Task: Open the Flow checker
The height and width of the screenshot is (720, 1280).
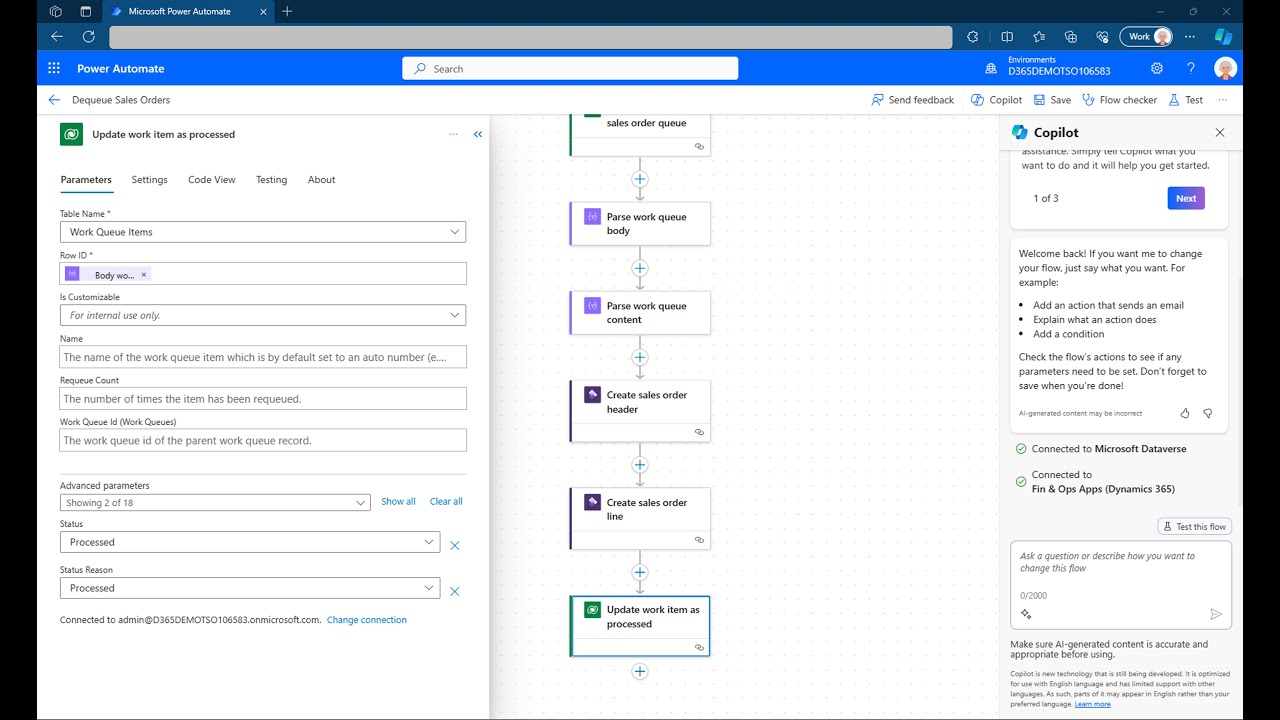Action: pyautogui.click(x=1119, y=100)
